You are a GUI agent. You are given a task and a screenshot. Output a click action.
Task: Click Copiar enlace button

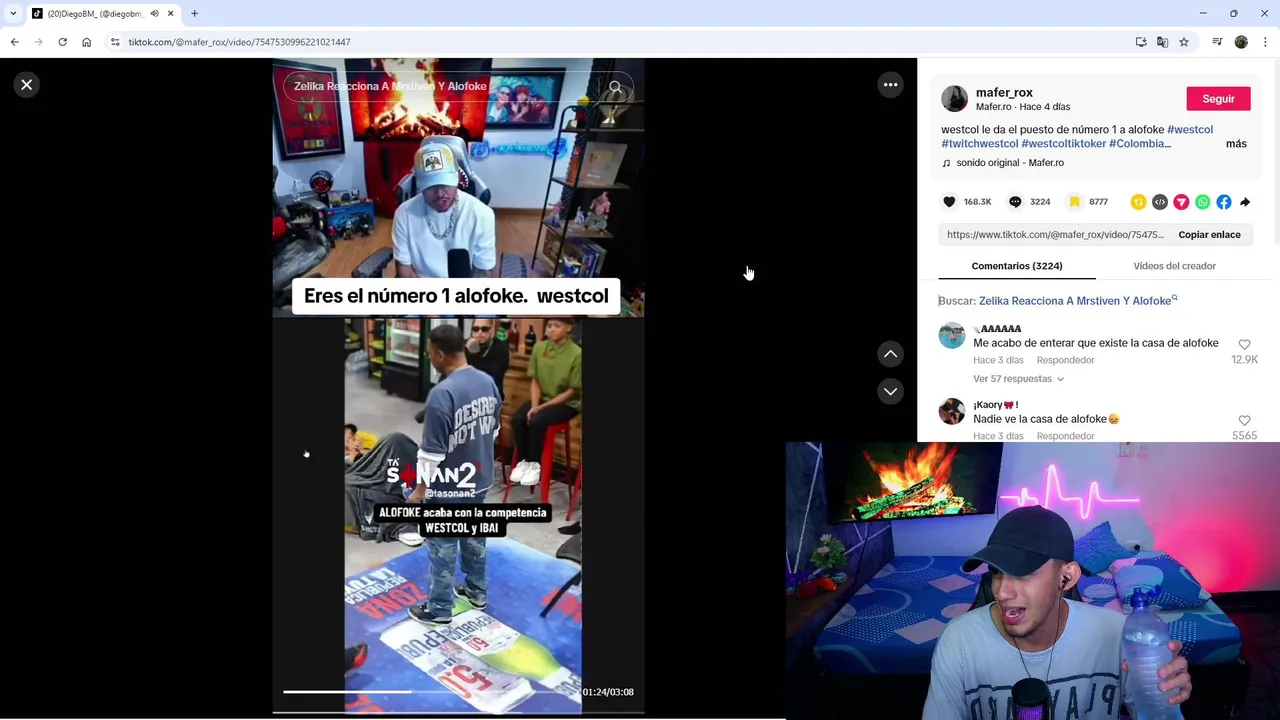point(1209,235)
